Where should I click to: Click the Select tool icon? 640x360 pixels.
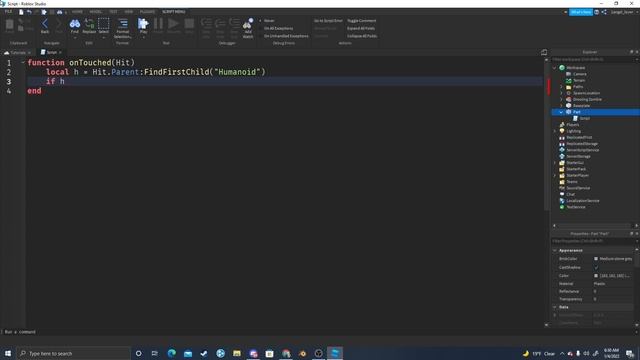(x=104, y=24)
